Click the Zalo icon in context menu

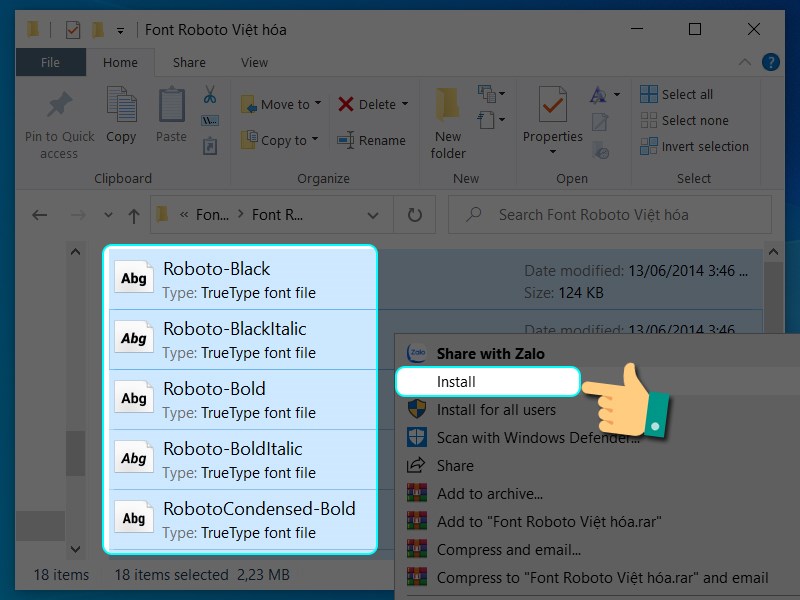[416, 353]
